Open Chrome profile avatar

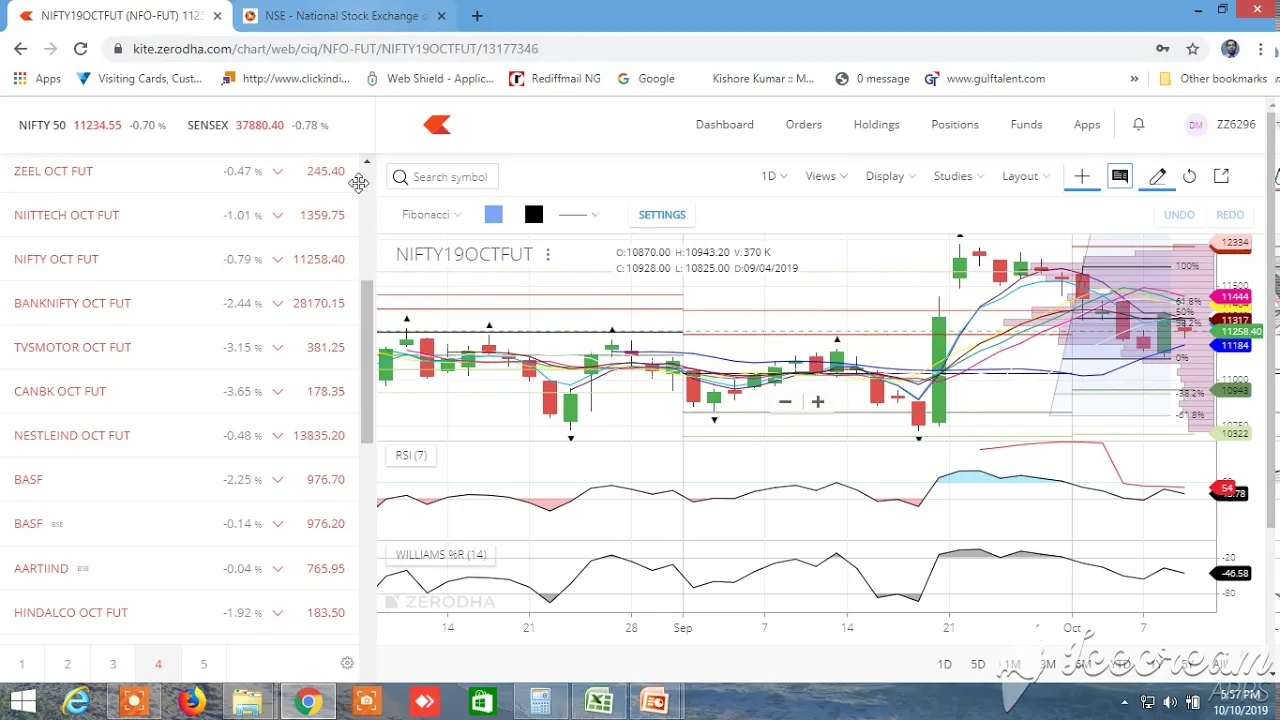pos(1230,48)
